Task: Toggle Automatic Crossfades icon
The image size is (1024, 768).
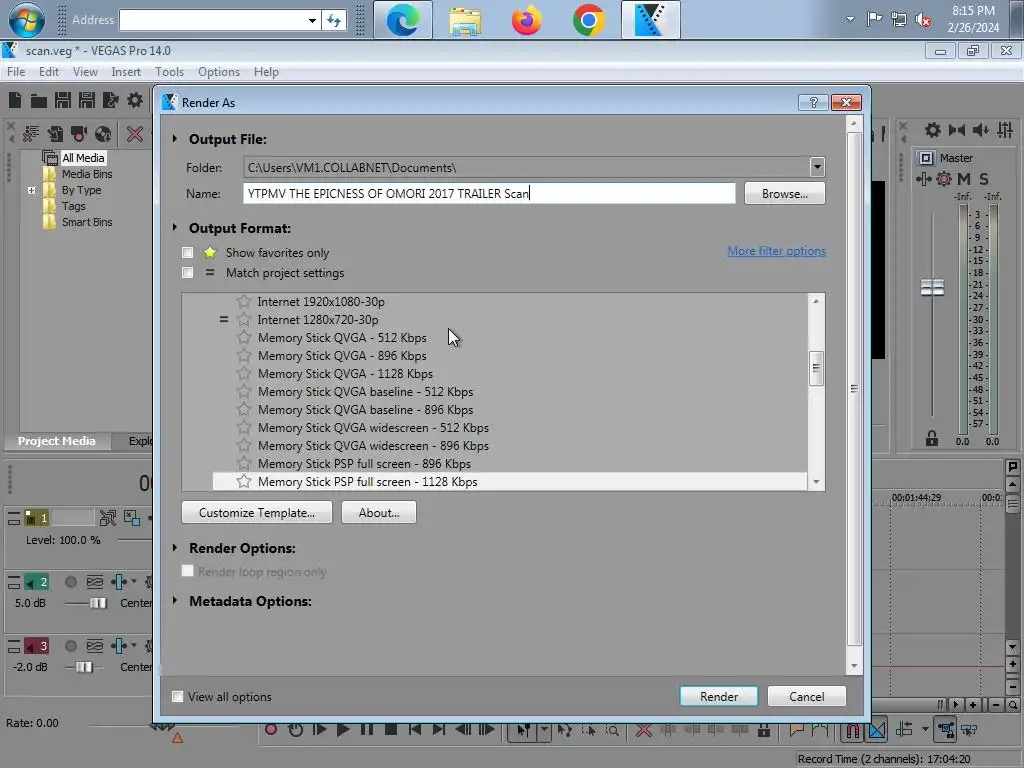Action: pos(878,730)
